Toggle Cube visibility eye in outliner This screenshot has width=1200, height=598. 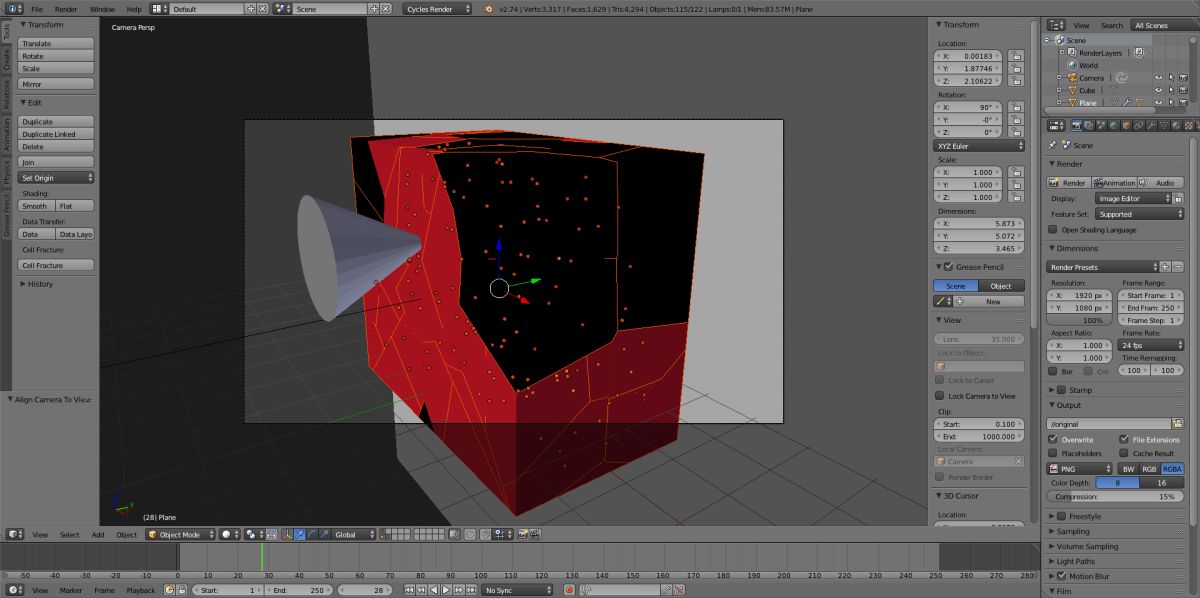[x=1158, y=90]
